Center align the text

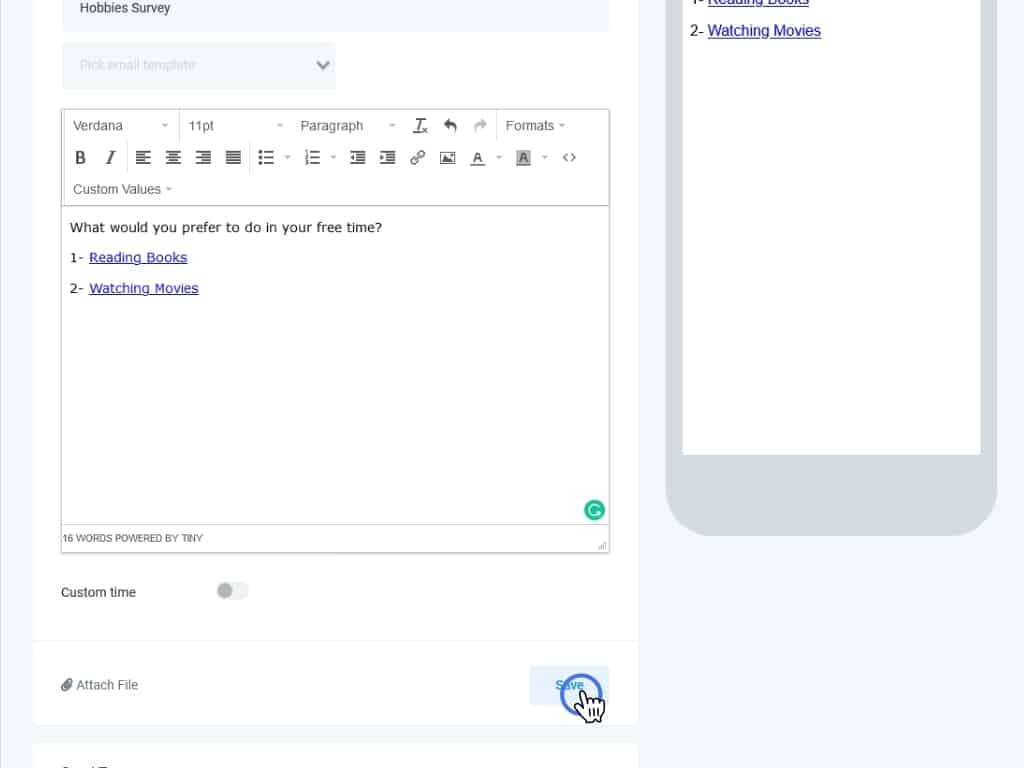173,157
